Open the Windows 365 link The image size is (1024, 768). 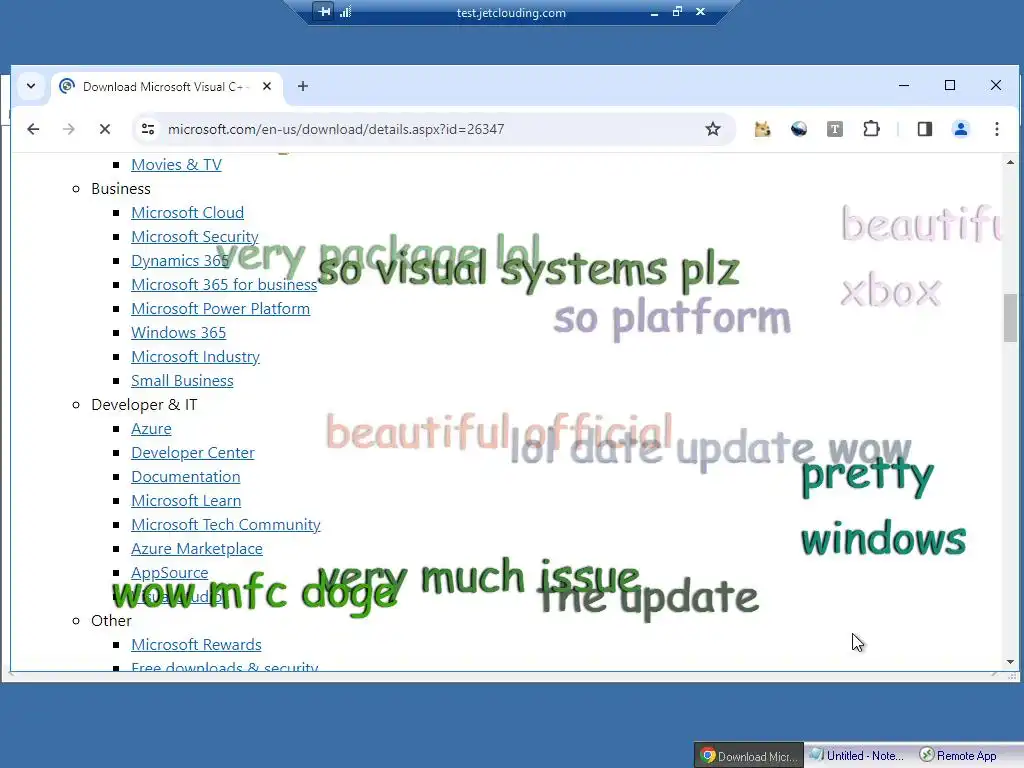(x=178, y=333)
